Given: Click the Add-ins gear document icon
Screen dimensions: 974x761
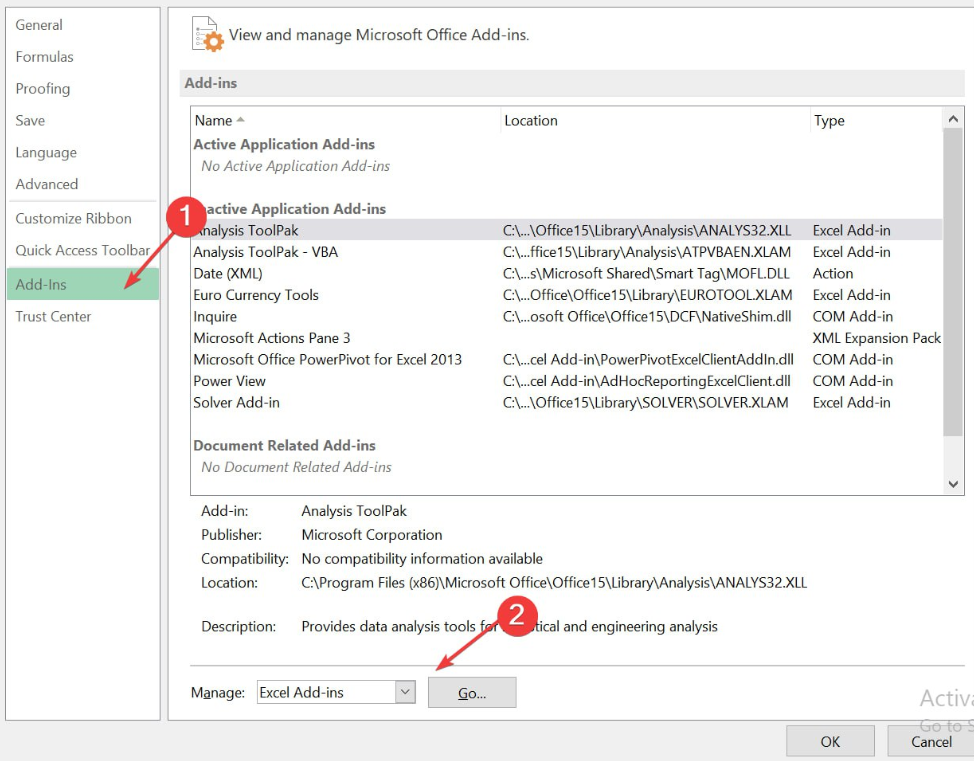Looking at the screenshot, I should 207,34.
